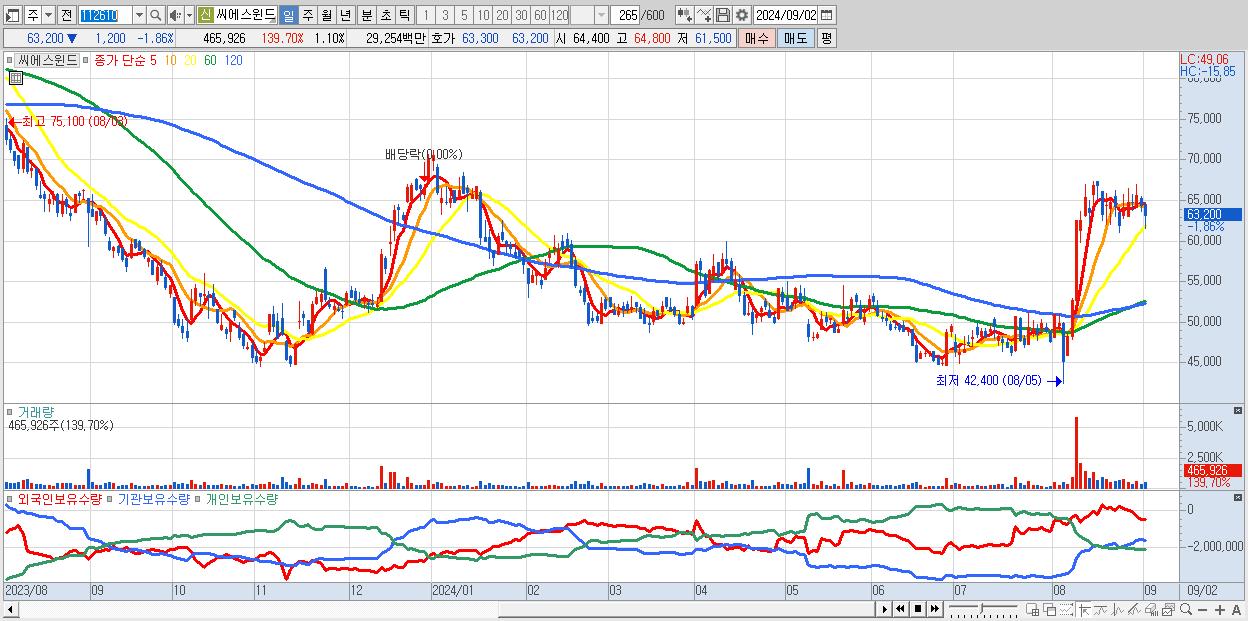Image resolution: width=1248 pixels, height=621 pixels.
Task: Open dropdown arrow beside speaker icon
Action: pos(189,15)
